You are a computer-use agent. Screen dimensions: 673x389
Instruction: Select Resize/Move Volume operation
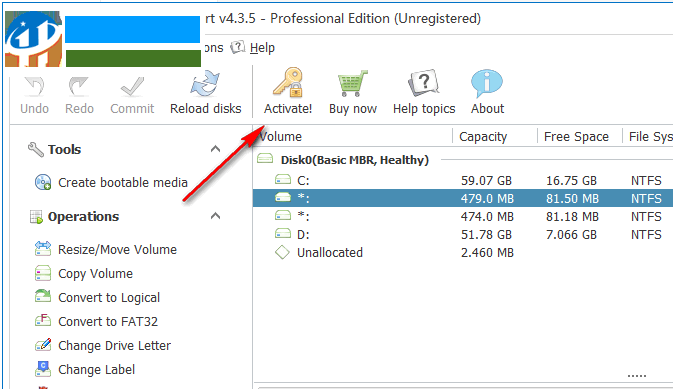tap(117, 249)
